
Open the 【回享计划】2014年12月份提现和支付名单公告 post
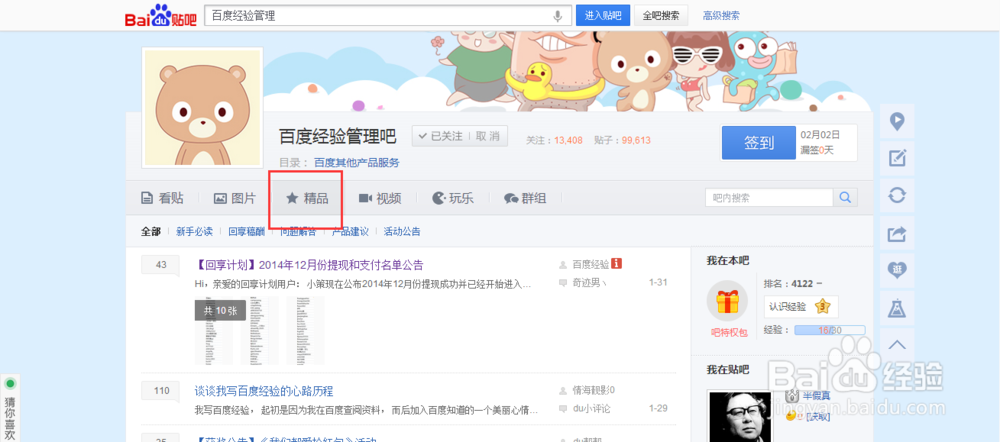tap(309, 265)
